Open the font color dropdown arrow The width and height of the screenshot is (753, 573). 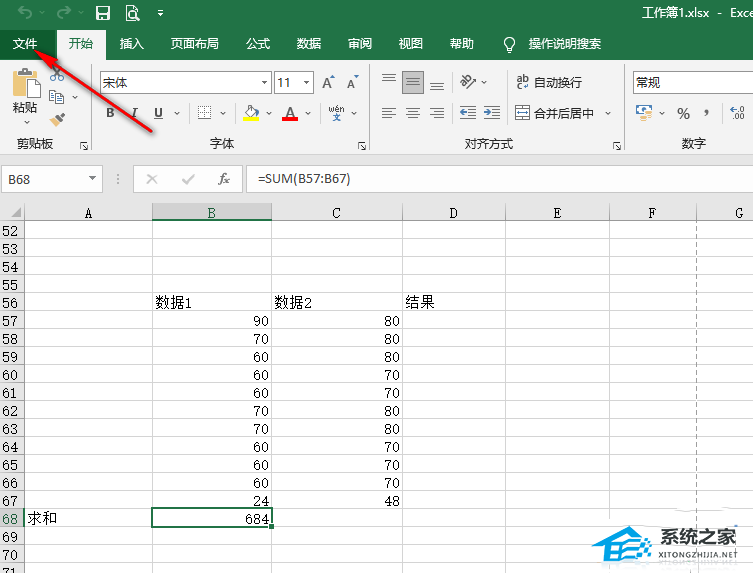click(x=308, y=113)
